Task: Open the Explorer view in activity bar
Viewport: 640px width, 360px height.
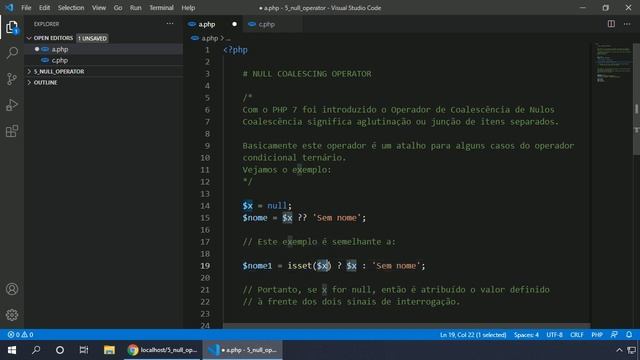Action: click(x=12, y=27)
